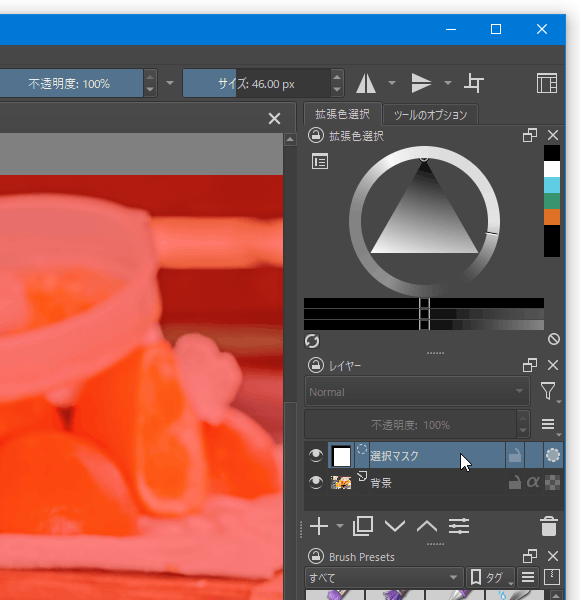This screenshot has height=600, width=580.
Task: Open horizontal mirror tool dropdown arrow
Action: (x=392, y=83)
